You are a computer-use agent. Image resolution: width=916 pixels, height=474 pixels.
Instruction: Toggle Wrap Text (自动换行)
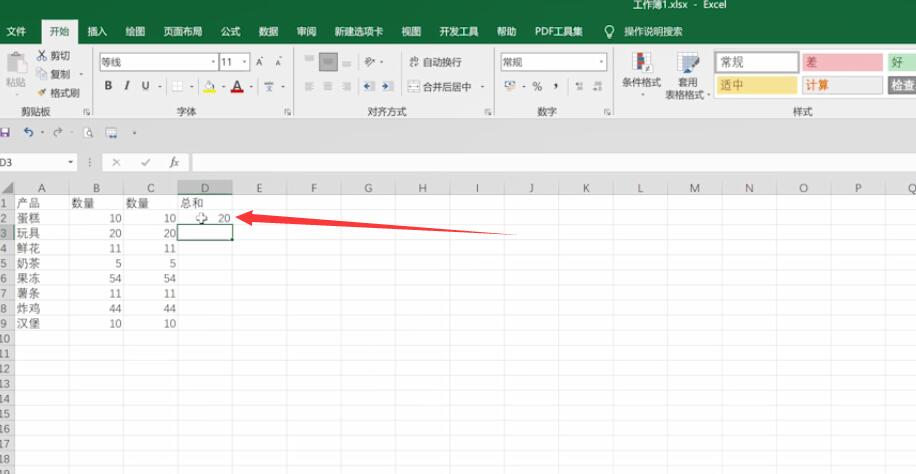(435, 61)
